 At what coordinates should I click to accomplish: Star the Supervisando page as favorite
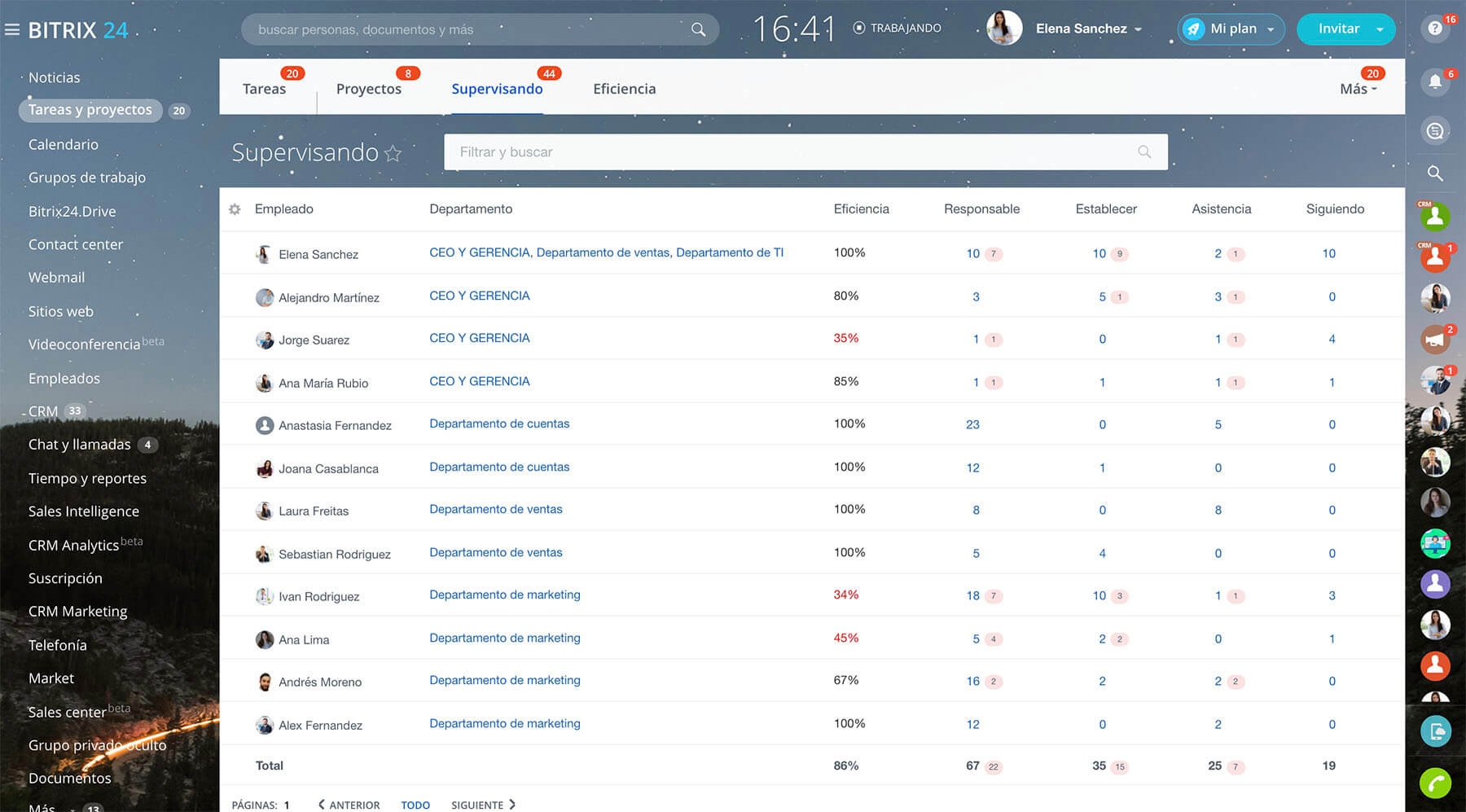(393, 153)
